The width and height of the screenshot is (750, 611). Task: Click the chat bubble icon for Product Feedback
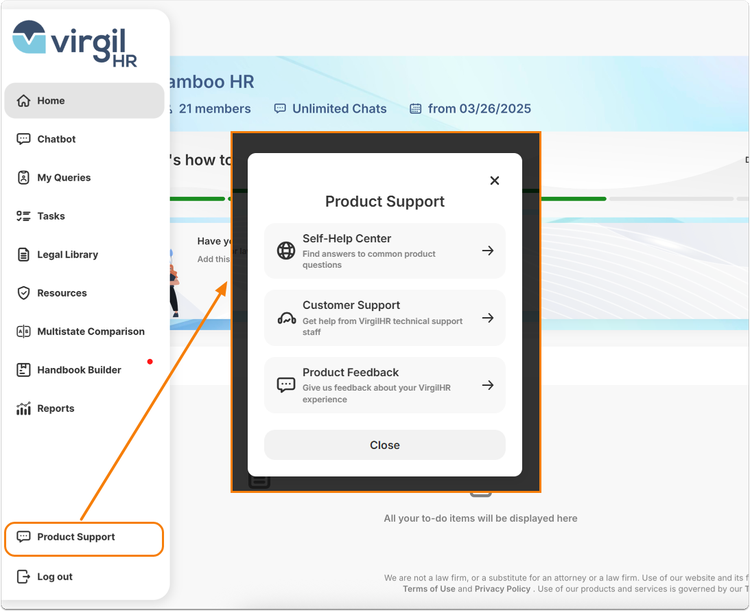tap(286, 385)
